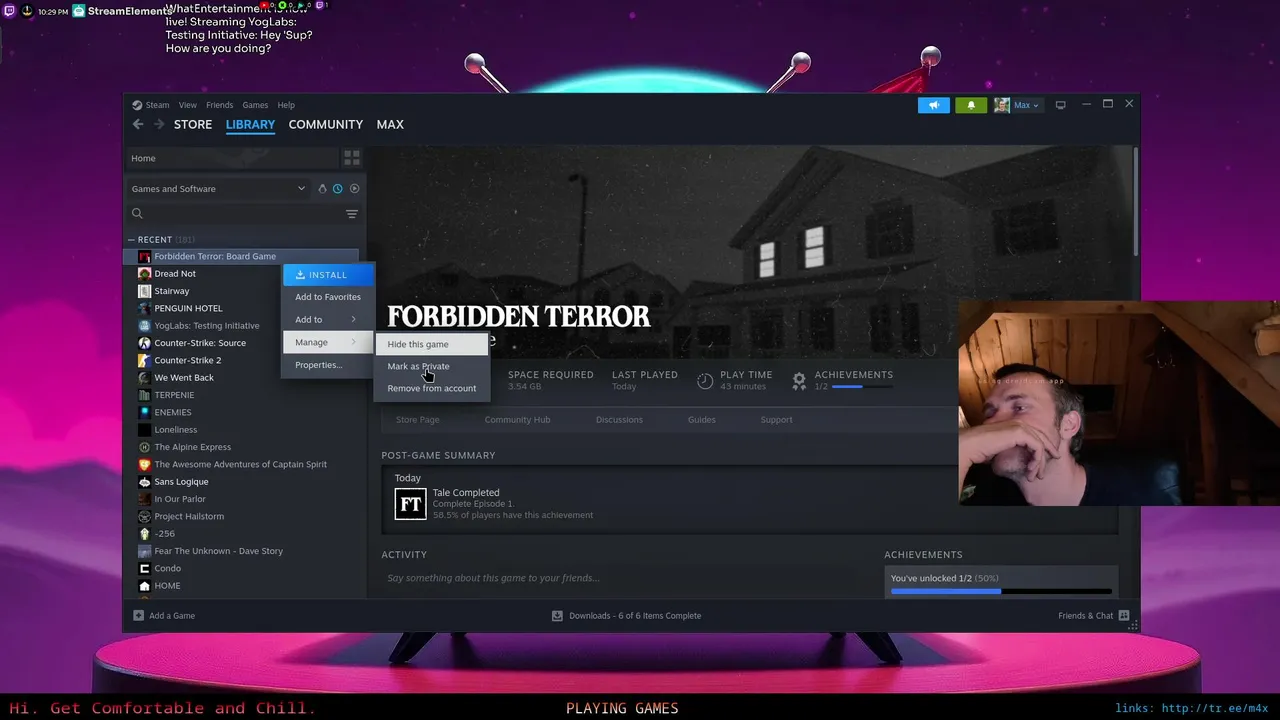Expand the Add to submenu
The image size is (1280, 720).
(327, 319)
